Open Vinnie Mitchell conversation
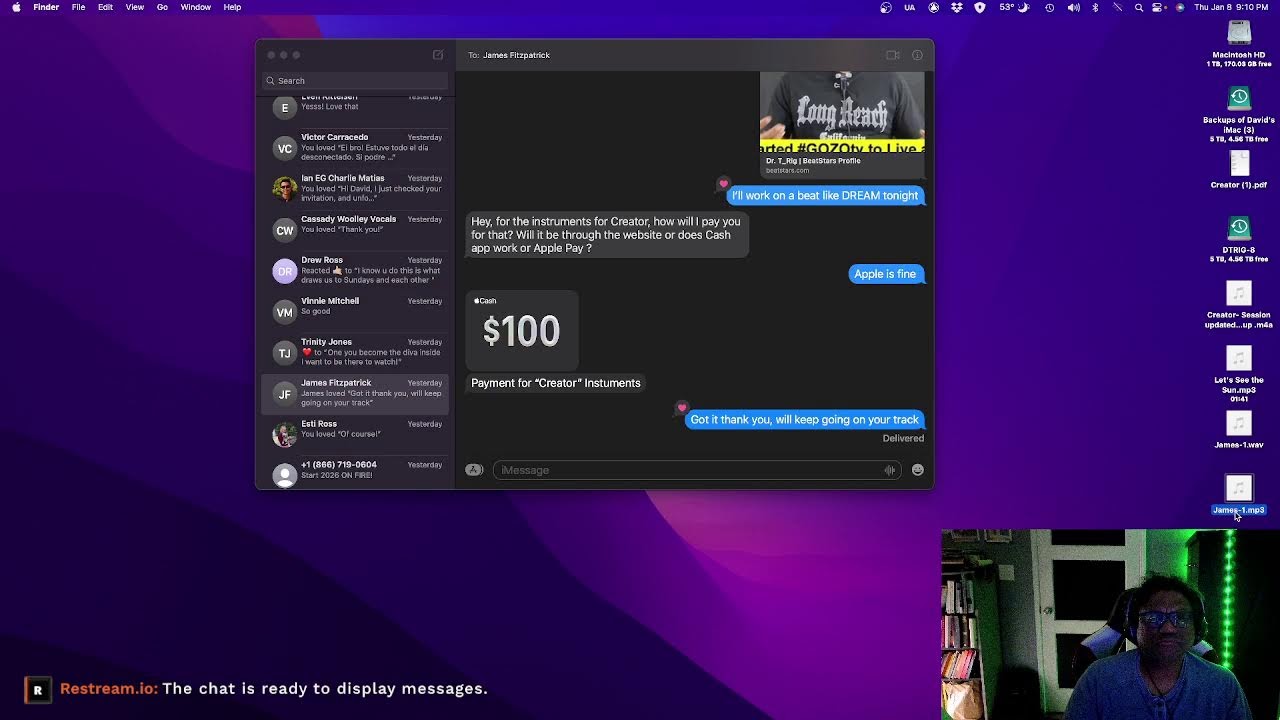 point(355,312)
